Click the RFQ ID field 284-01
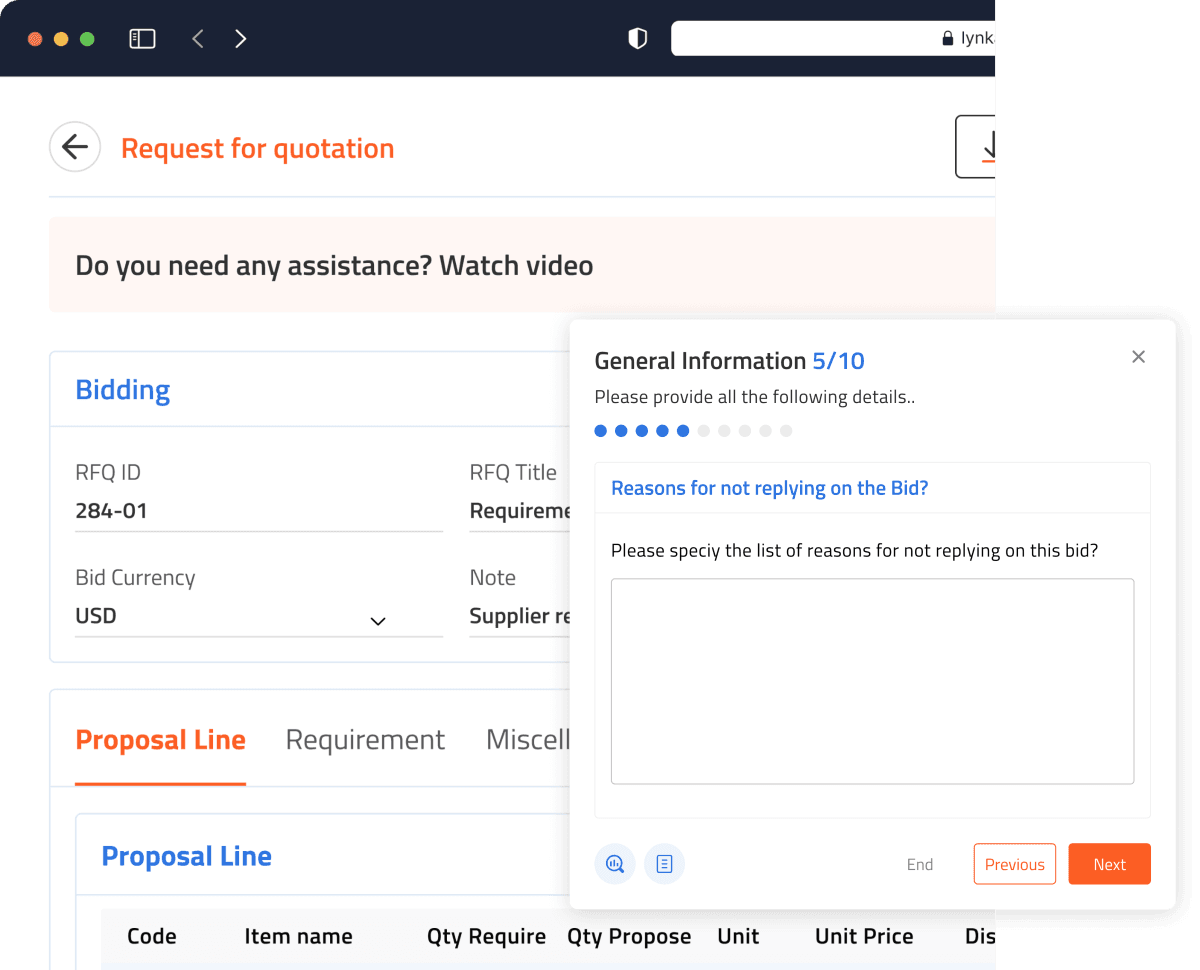Image resolution: width=1200 pixels, height=970 pixels. coord(259,511)
